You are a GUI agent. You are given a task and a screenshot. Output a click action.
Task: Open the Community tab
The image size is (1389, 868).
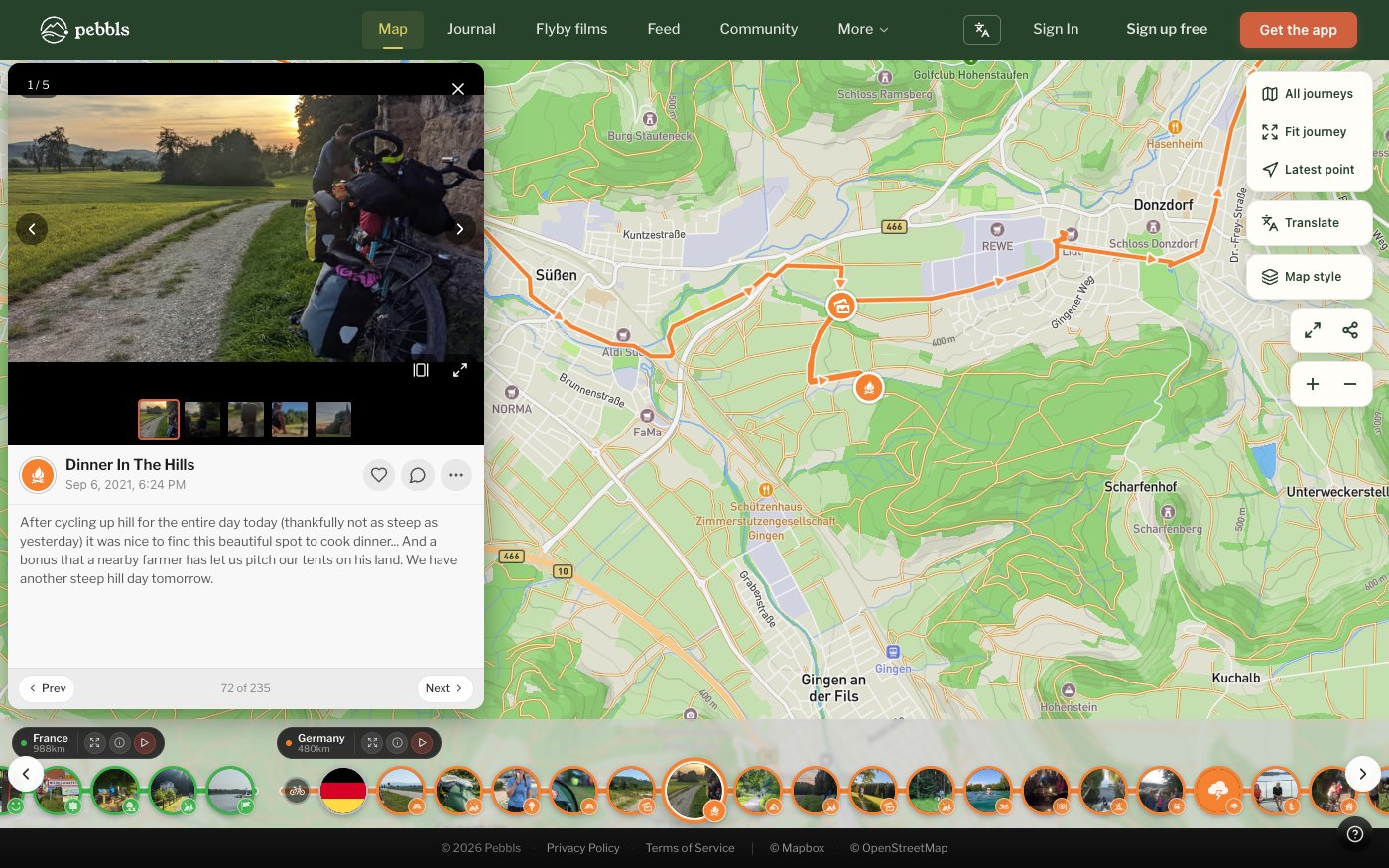point(759,30)
